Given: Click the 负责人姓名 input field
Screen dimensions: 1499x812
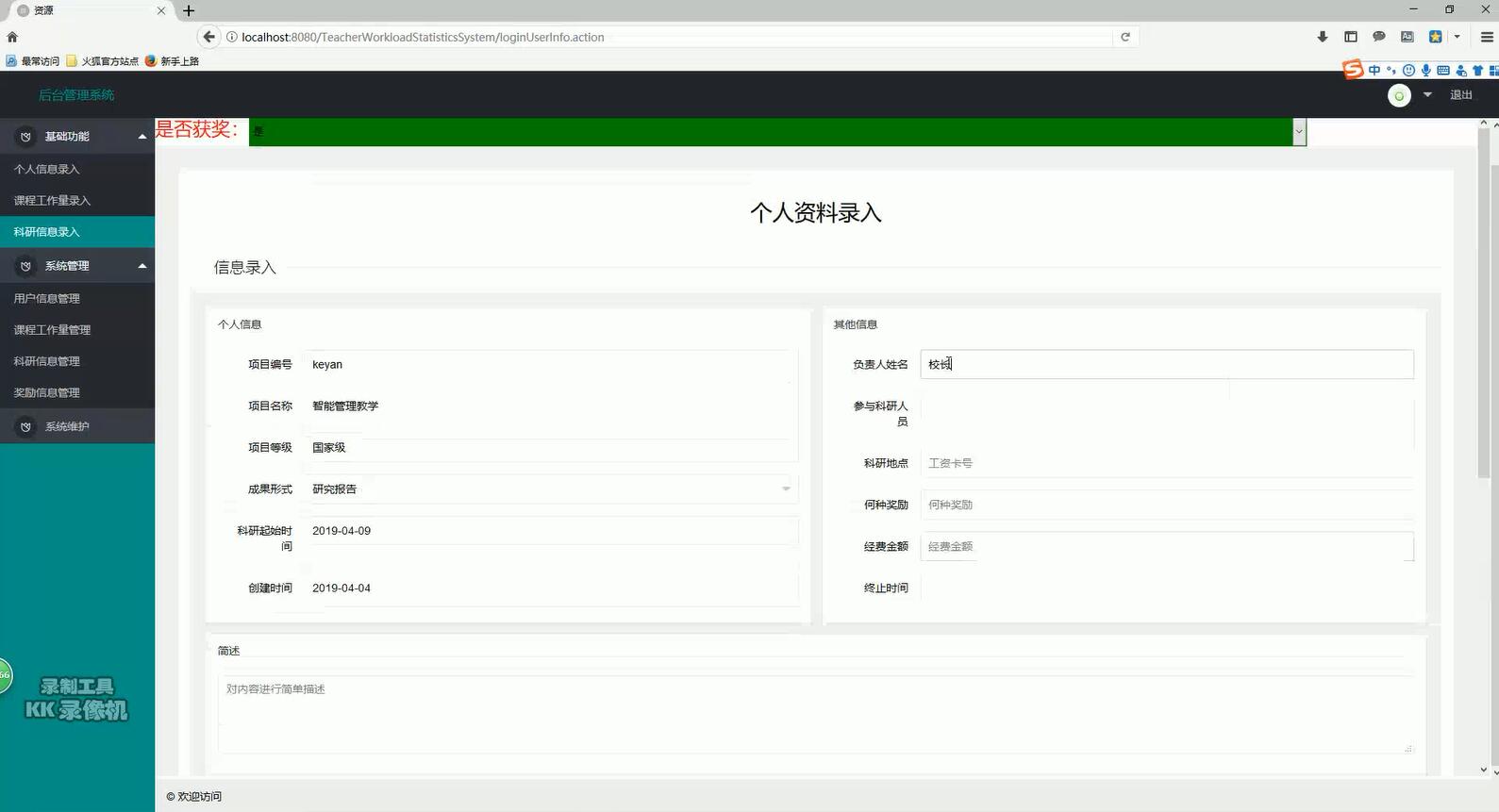Looking at the screenshot, I should 1167,364.
